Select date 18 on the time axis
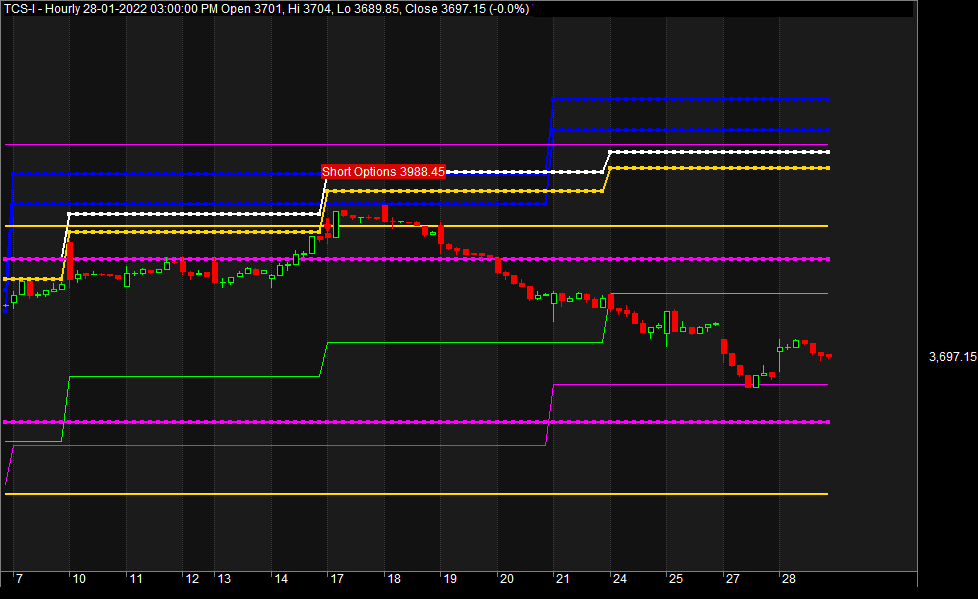The image size is (978, 599). [x=394, y=579]
